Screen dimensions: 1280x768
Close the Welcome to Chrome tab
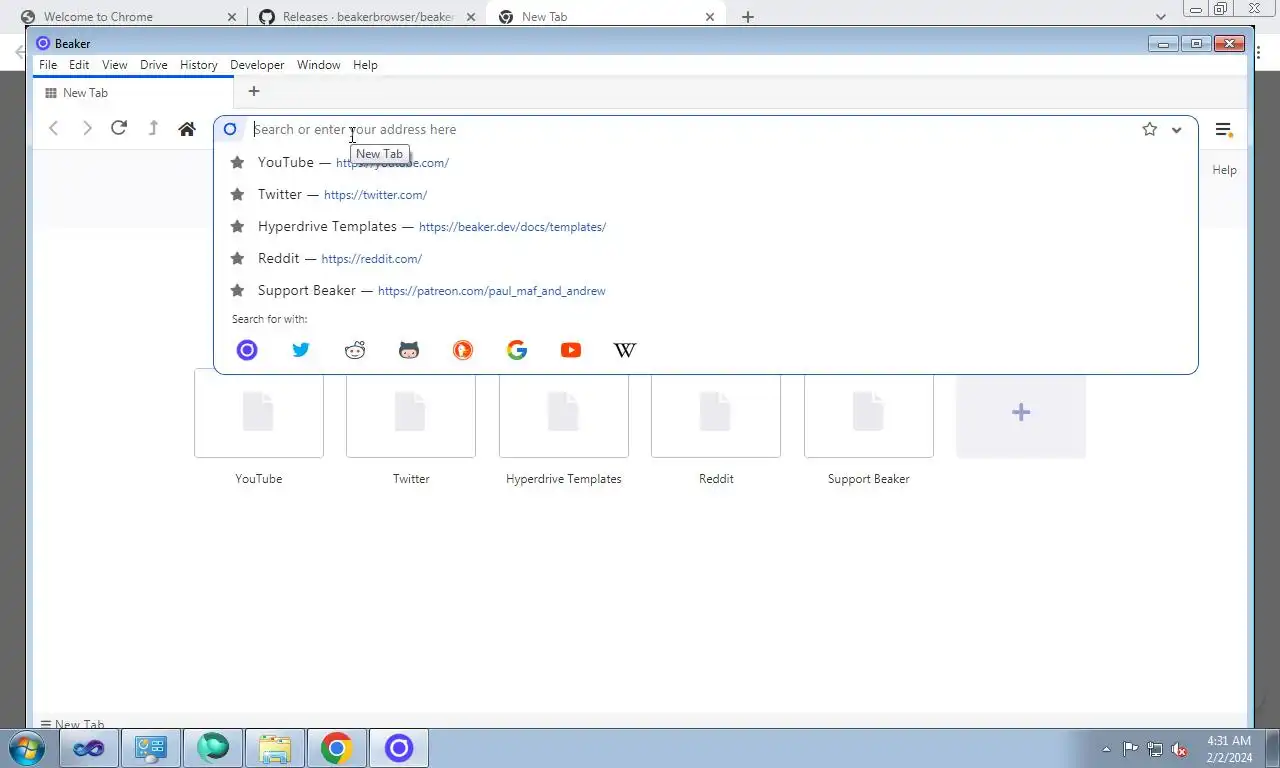(x=232, y=17)
